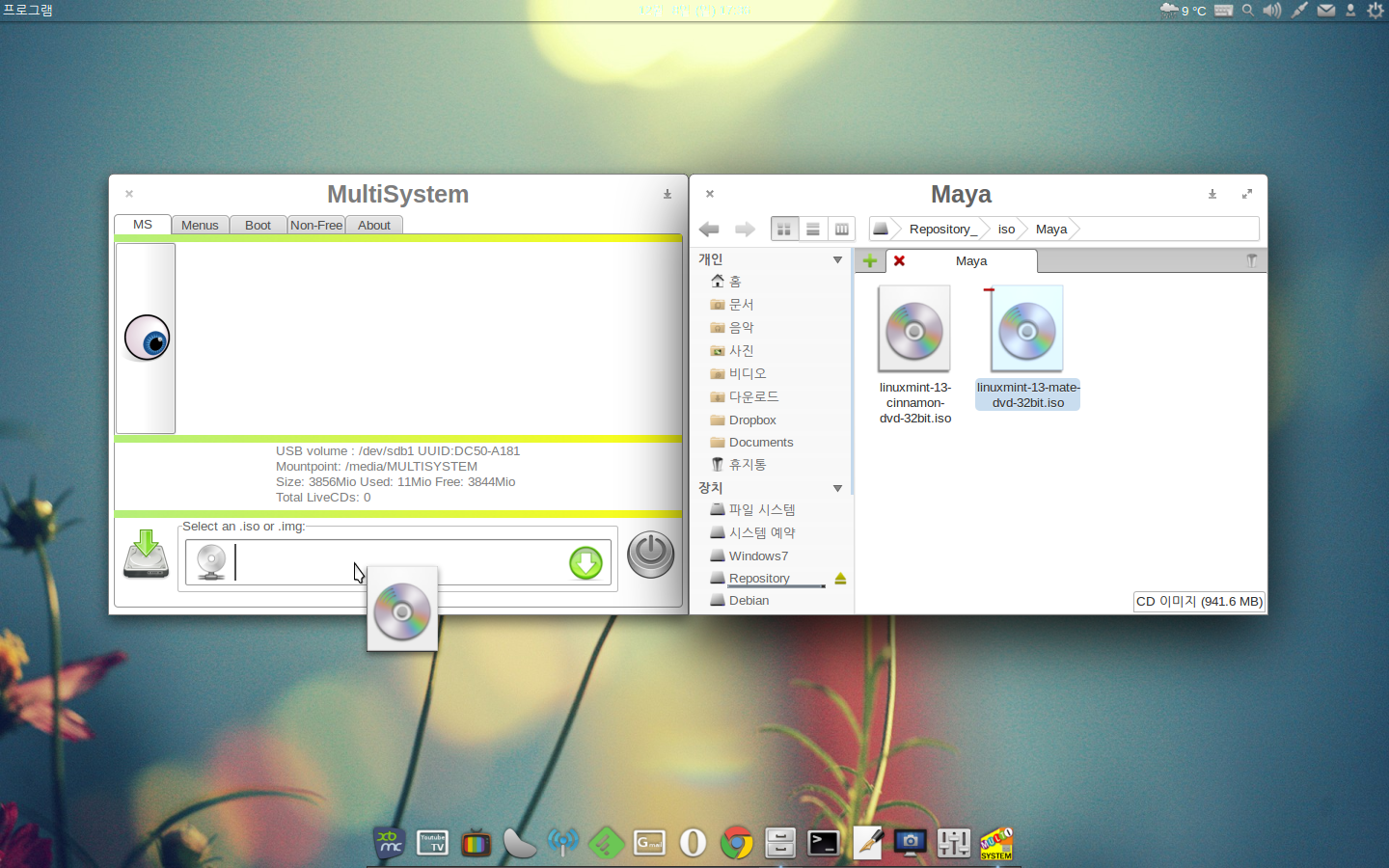Switch to list view in file manager

click(813, 229)
